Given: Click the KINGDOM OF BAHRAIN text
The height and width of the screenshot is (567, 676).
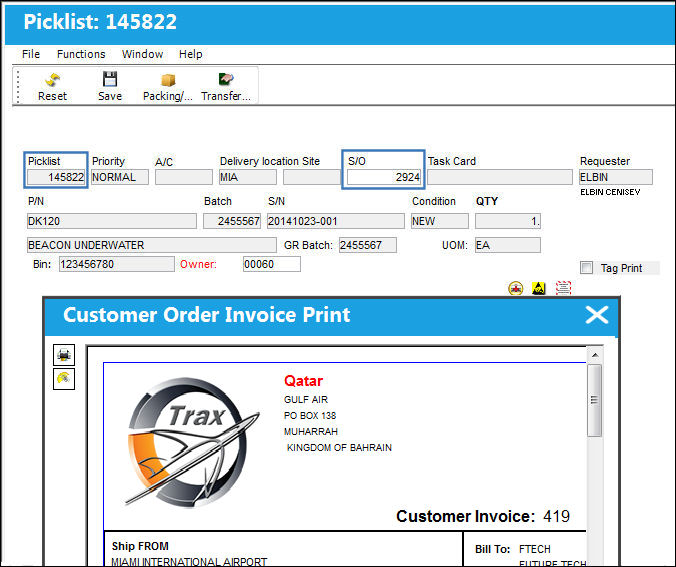Looking at the screenshot, I should tap(339, 448).
